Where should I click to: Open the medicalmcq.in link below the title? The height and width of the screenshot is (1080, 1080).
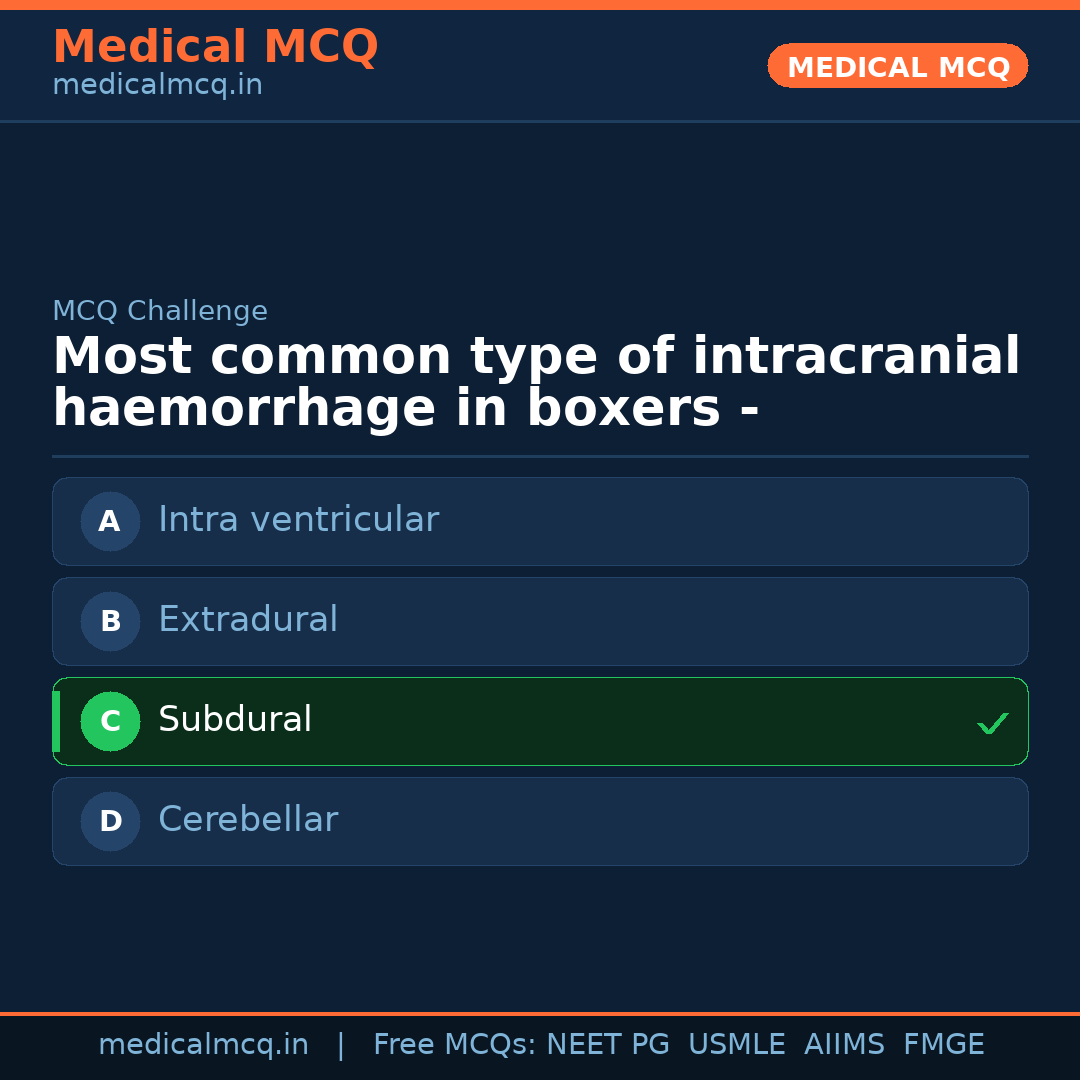coord(157,86)
